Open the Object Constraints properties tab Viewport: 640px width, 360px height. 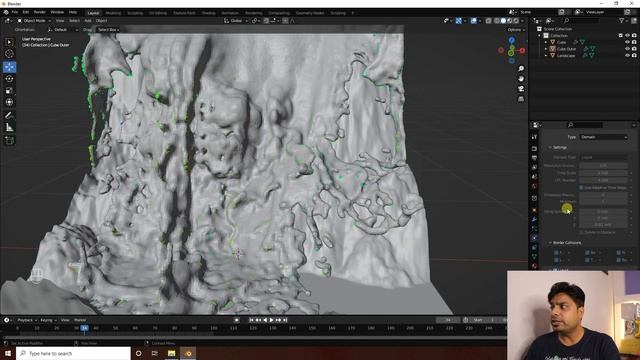click(534, 247)
